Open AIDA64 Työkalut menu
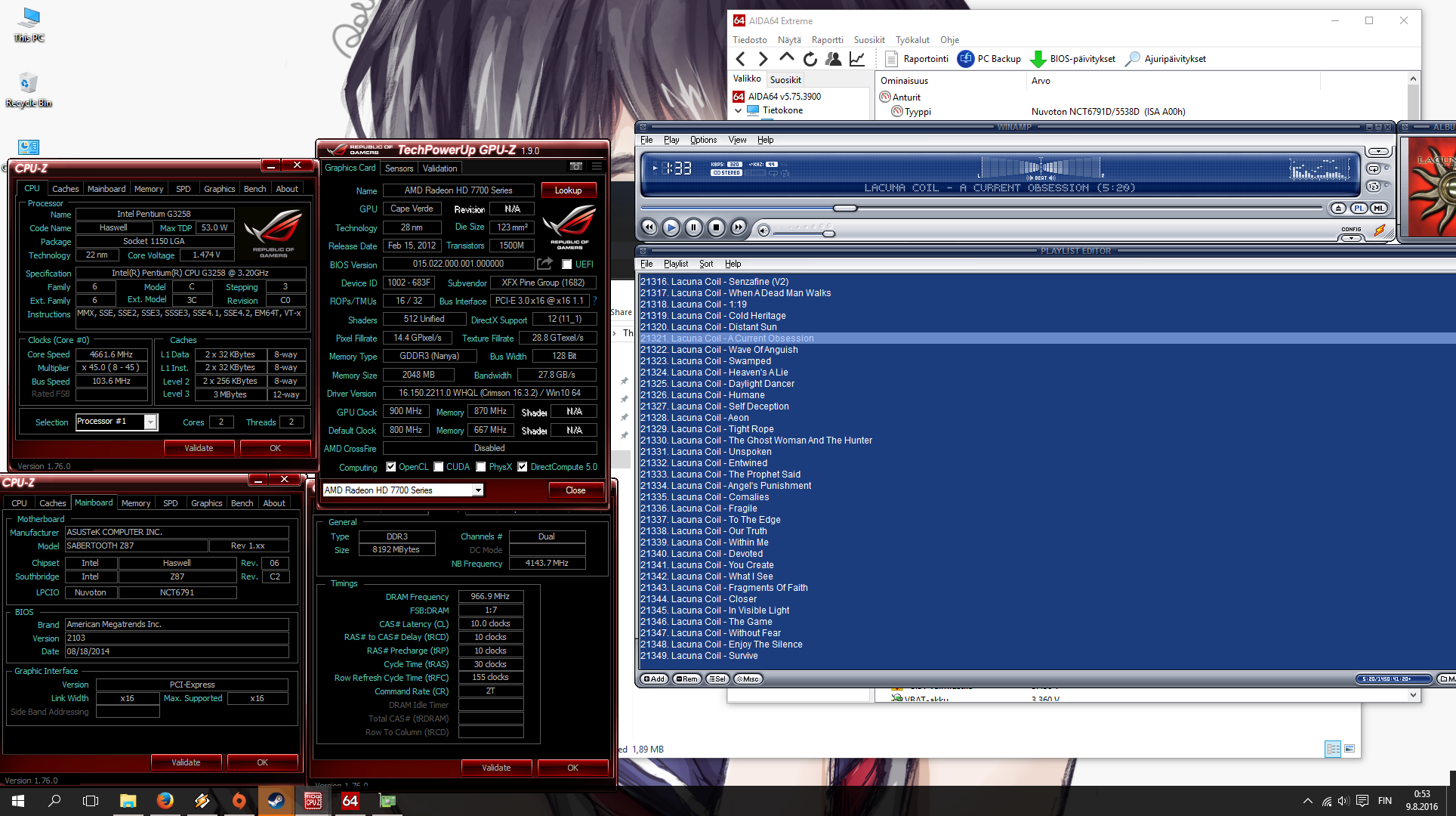This screenshot has width=1456, height=816. coord(912,40)
